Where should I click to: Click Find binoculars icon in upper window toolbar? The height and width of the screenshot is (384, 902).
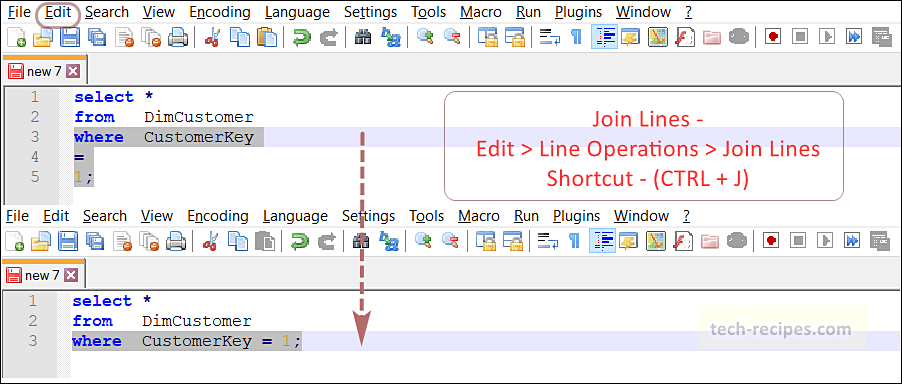click(363, 37)
